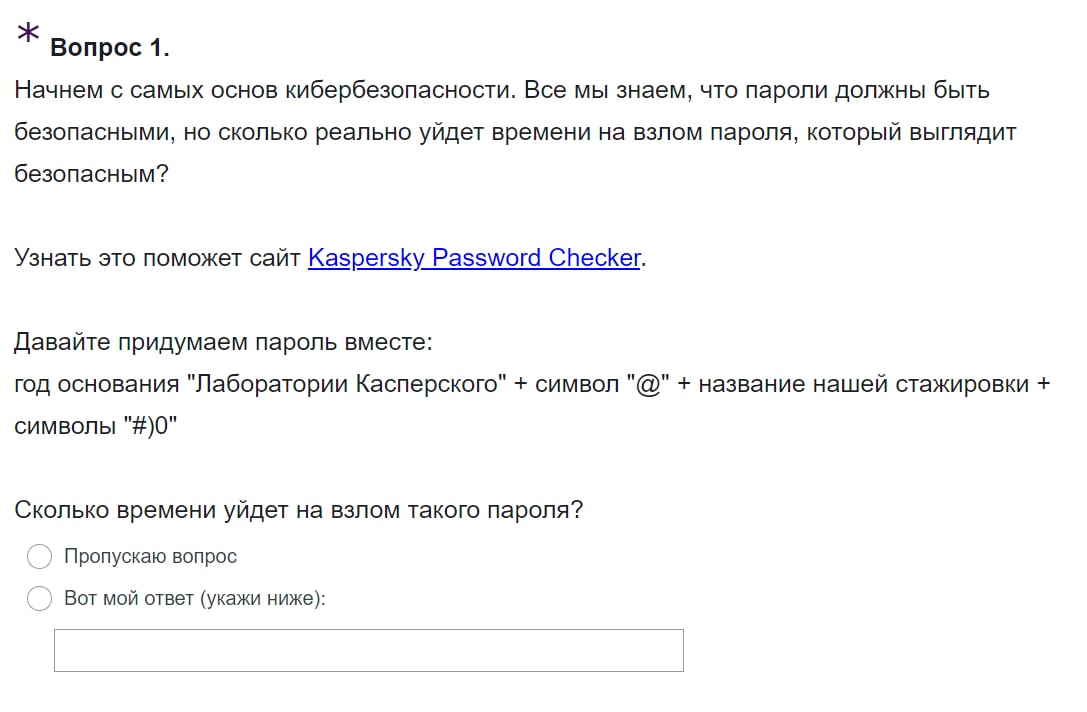The height and width of the screenshot is (712, 1087).
Task: Click the line "Давайте придумаем пароль вместе:"
Action: pos(223,343)
